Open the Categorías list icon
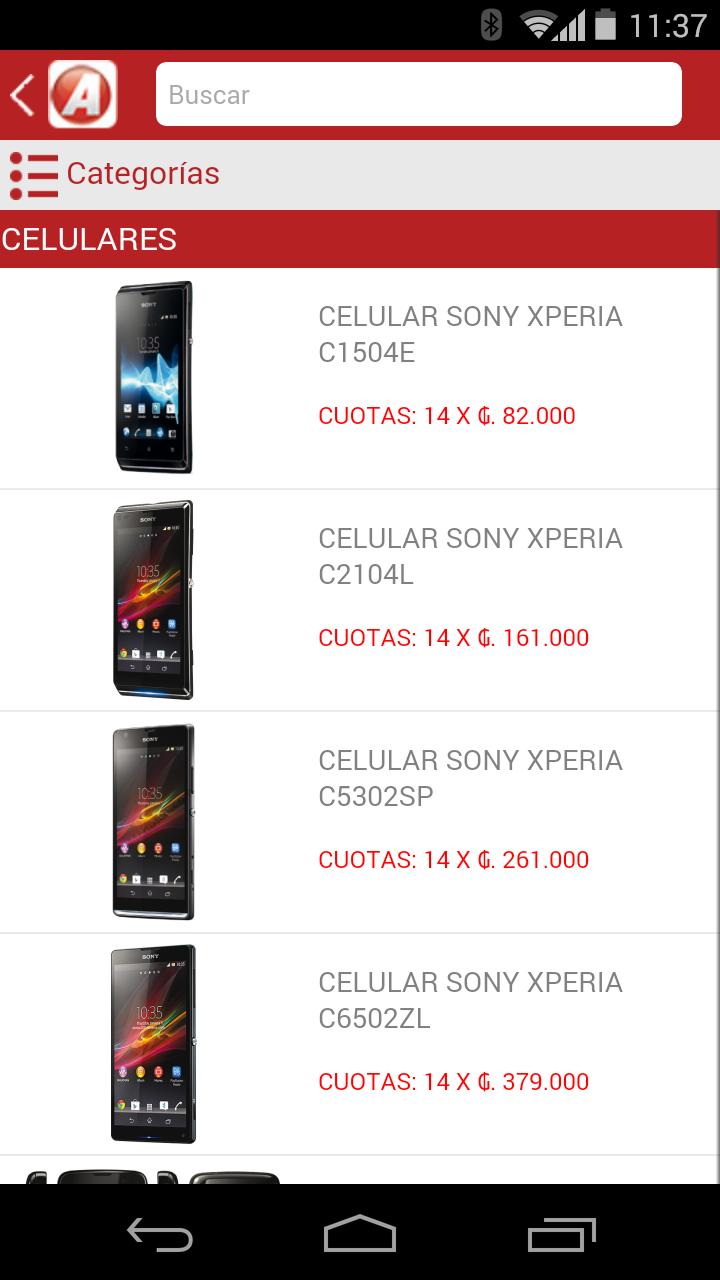Screen dimensions: 720x1280 (33, 175)
